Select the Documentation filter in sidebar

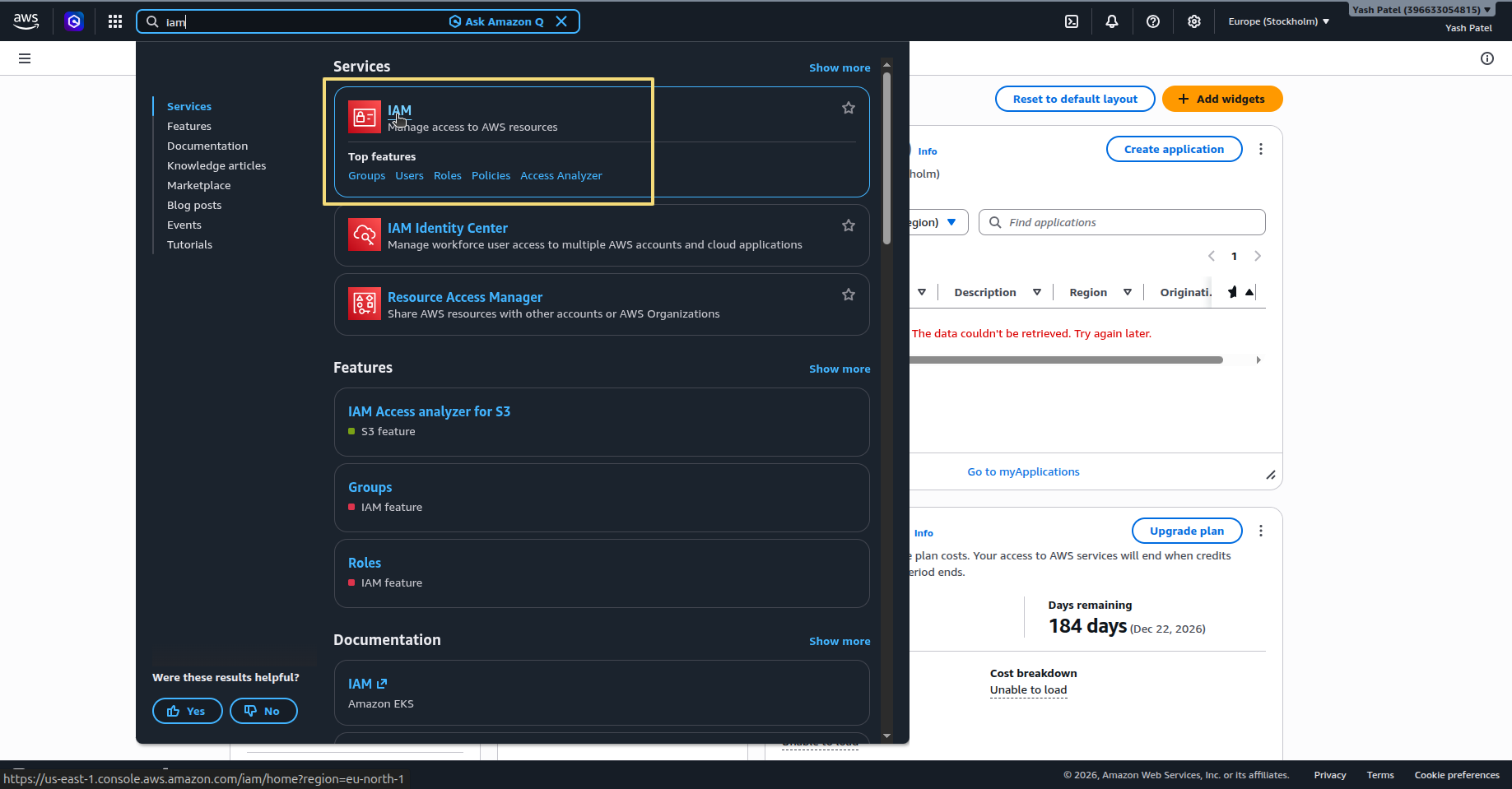[x=207, y=146]
